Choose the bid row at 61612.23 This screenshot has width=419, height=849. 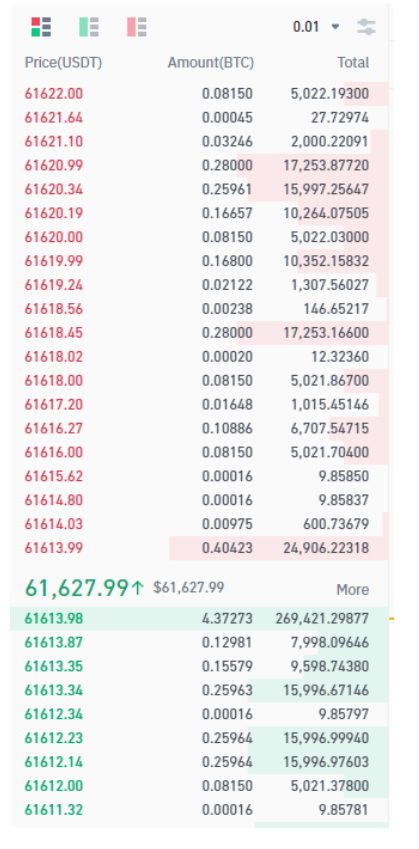tap(199, 738)
